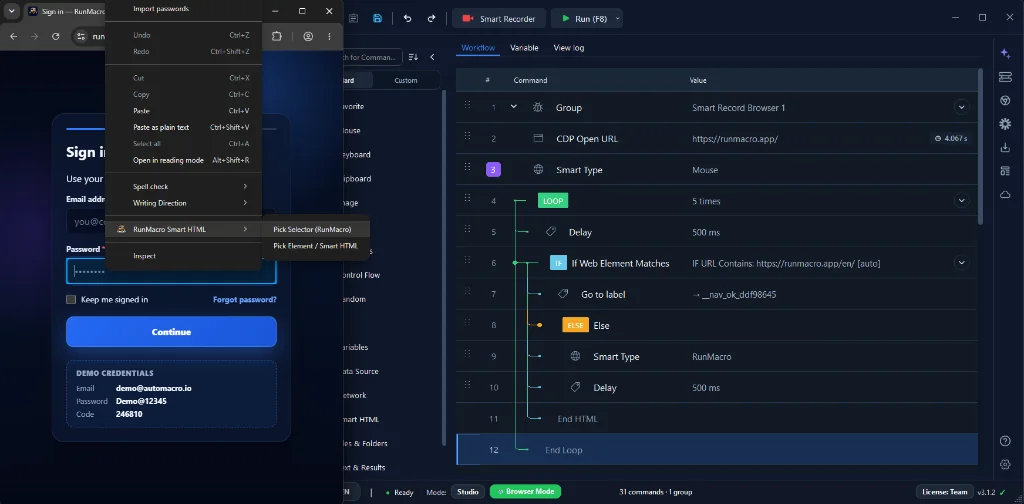Click the Control Flow command category

361,275
